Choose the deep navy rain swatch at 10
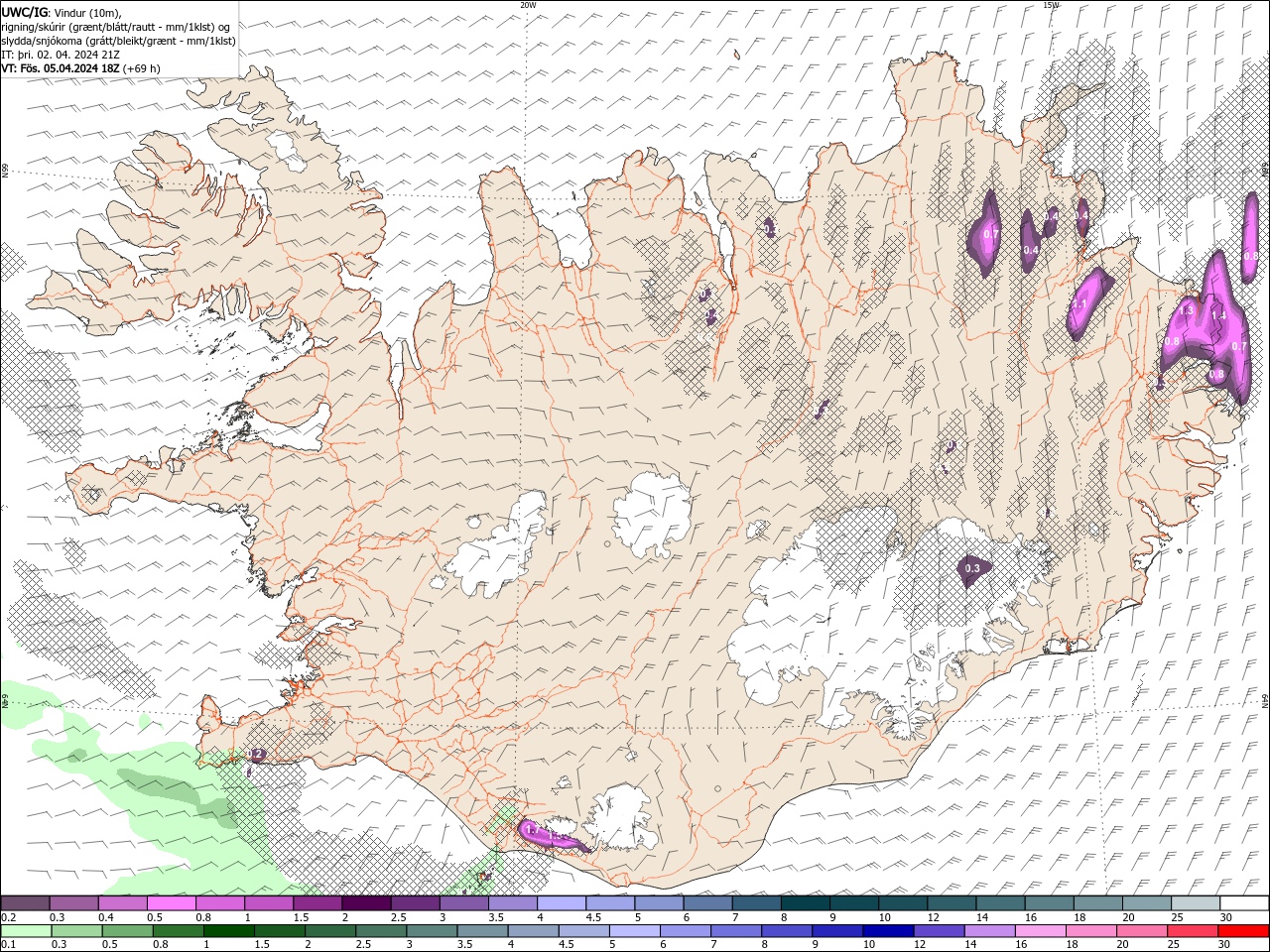This screenshot has width=1270, height=952. coord(888,931)
